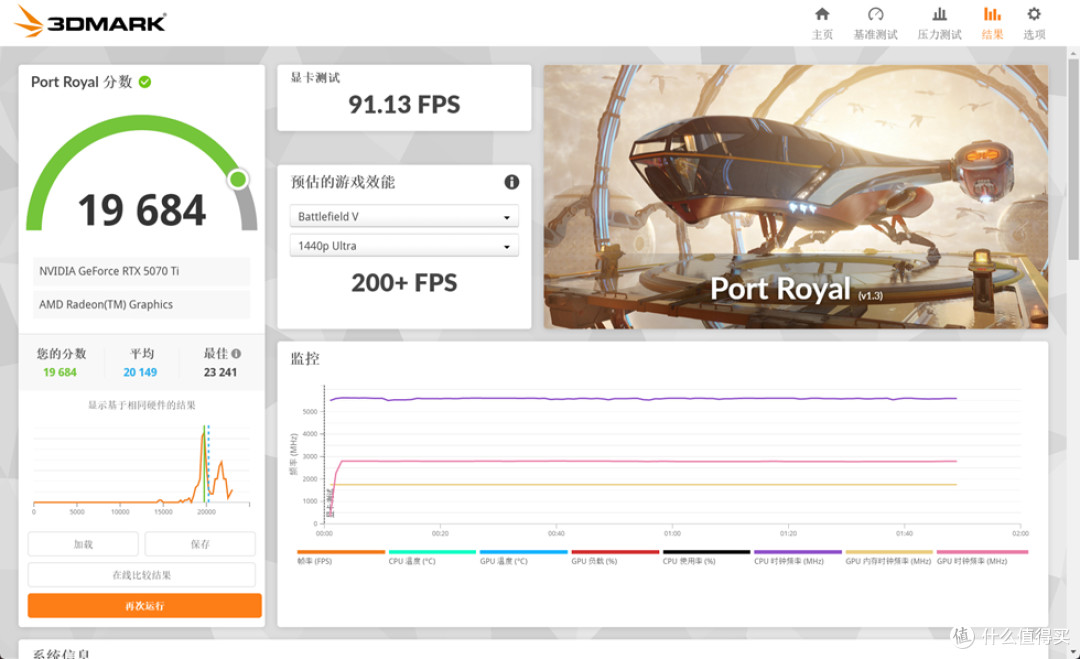Click the 加载 load button
This screenshot has height=659, width=1080.
[x=83, y=544]
